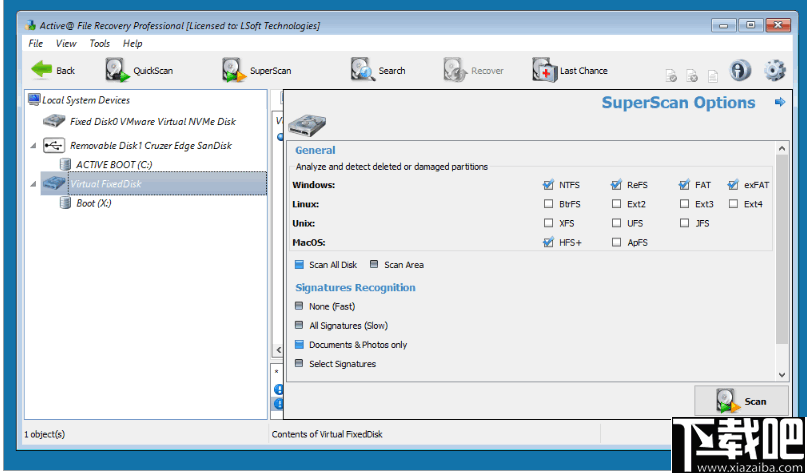
Task: Open settings gear icon in toolbar
Action: point(775,71)
